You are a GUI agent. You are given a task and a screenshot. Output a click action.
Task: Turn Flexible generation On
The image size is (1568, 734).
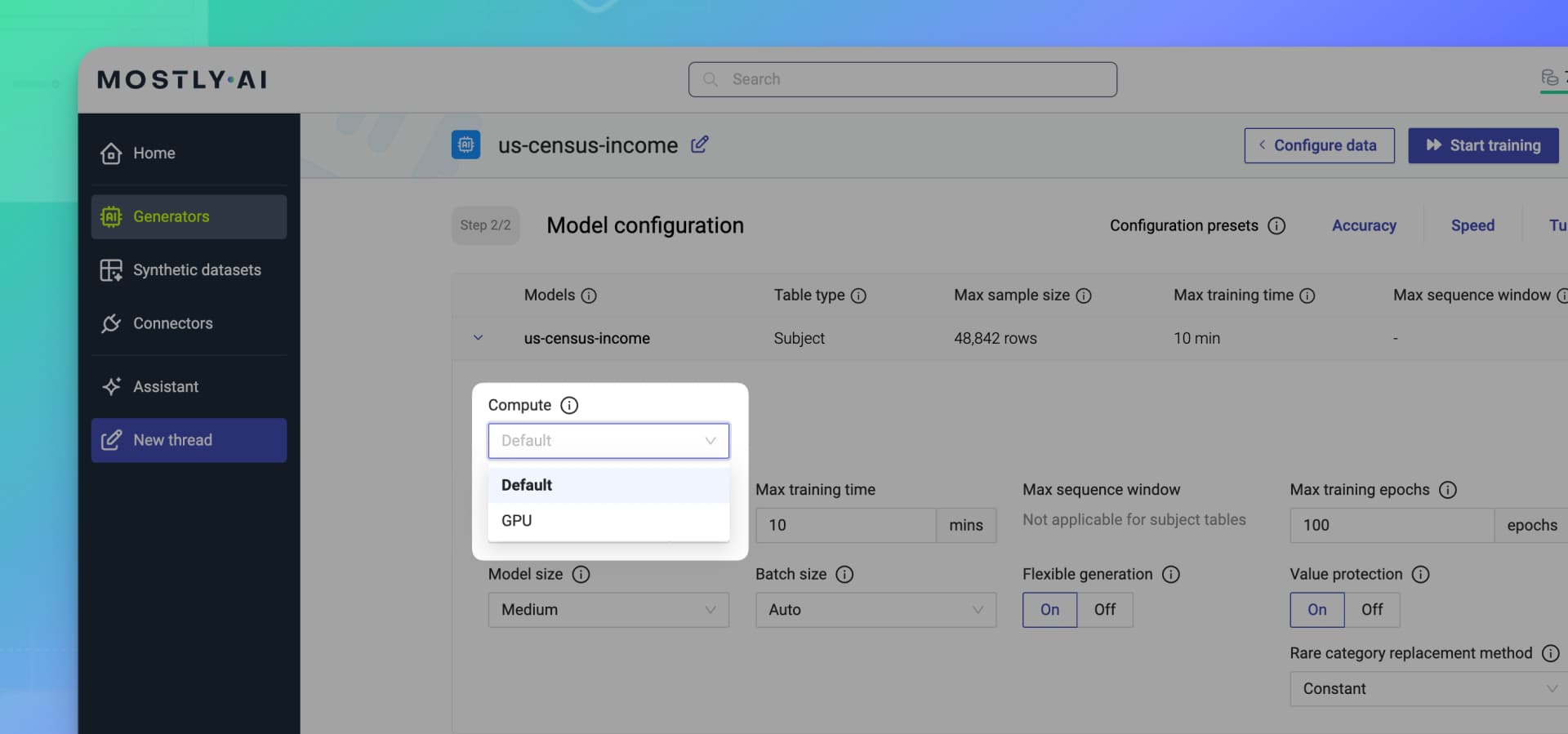1049,610
